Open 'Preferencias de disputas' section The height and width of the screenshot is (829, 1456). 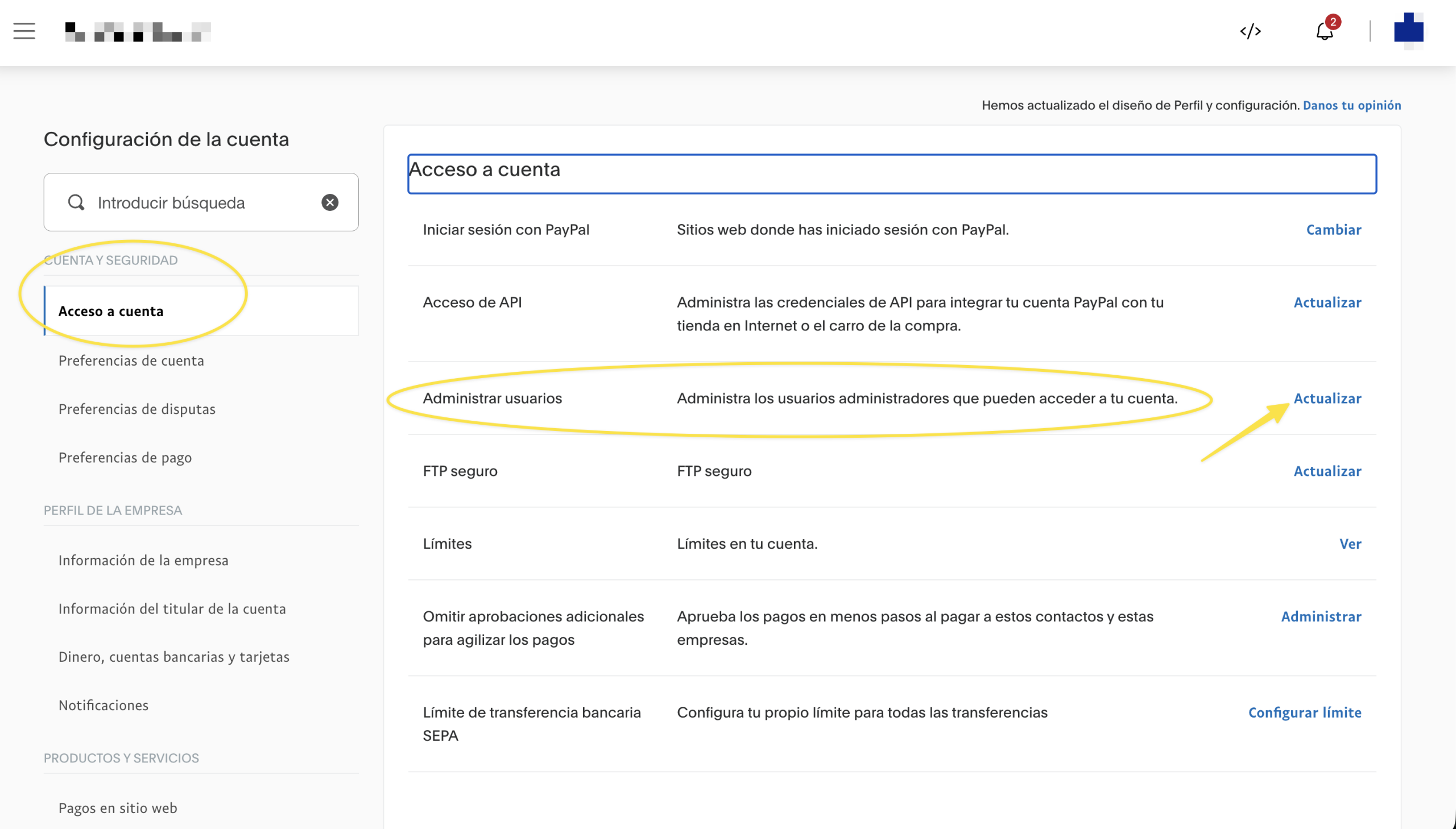pos(136,409)
